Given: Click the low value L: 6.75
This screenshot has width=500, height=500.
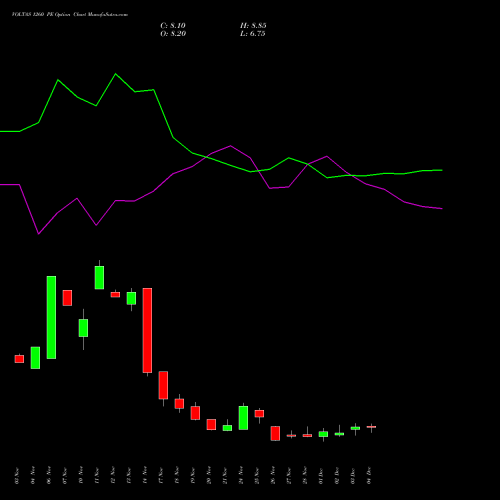Looking at the screenshot, I should (253, 34).
